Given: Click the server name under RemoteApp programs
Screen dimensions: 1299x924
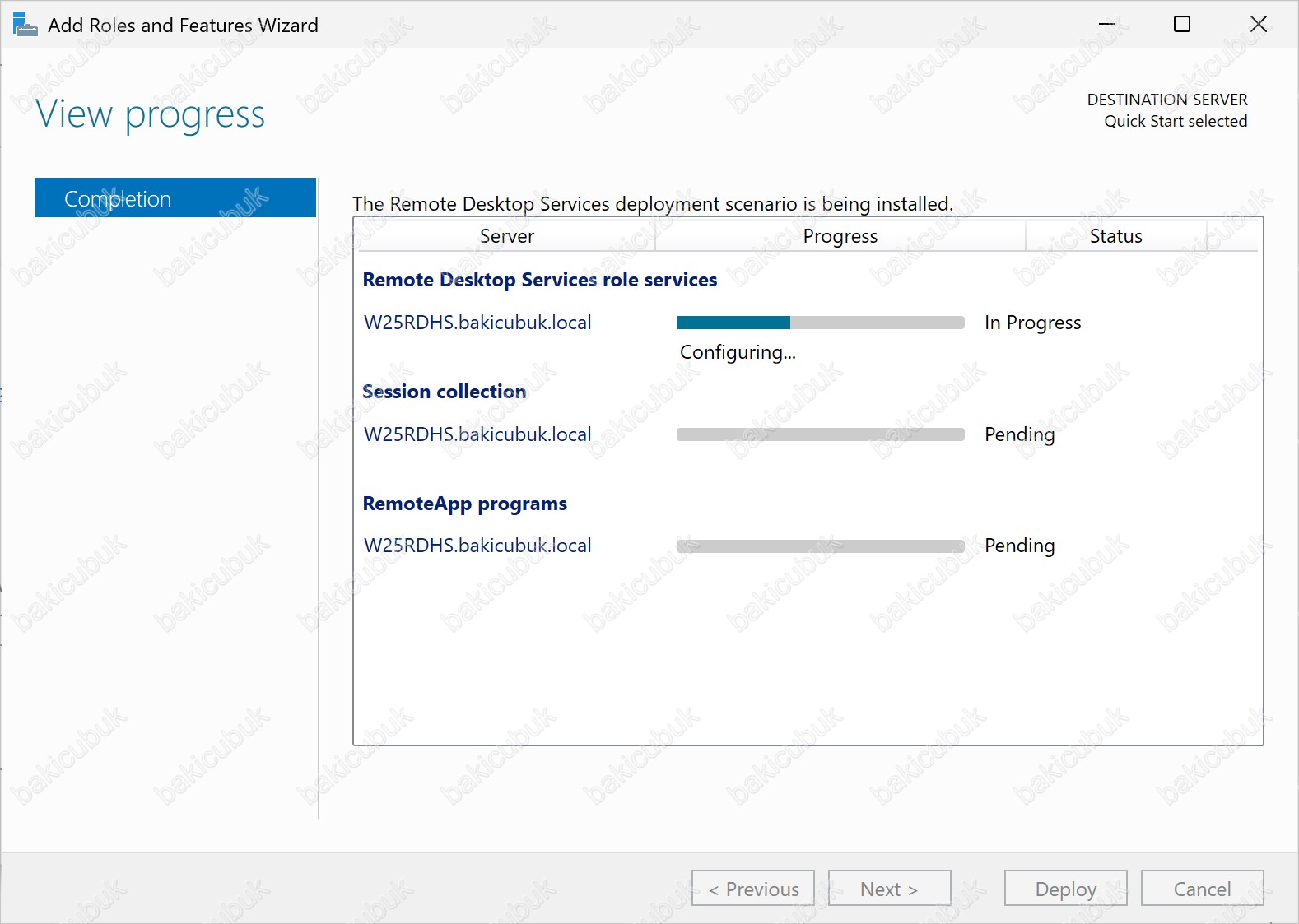Looking at the screenshot, I should pos(477,546).
